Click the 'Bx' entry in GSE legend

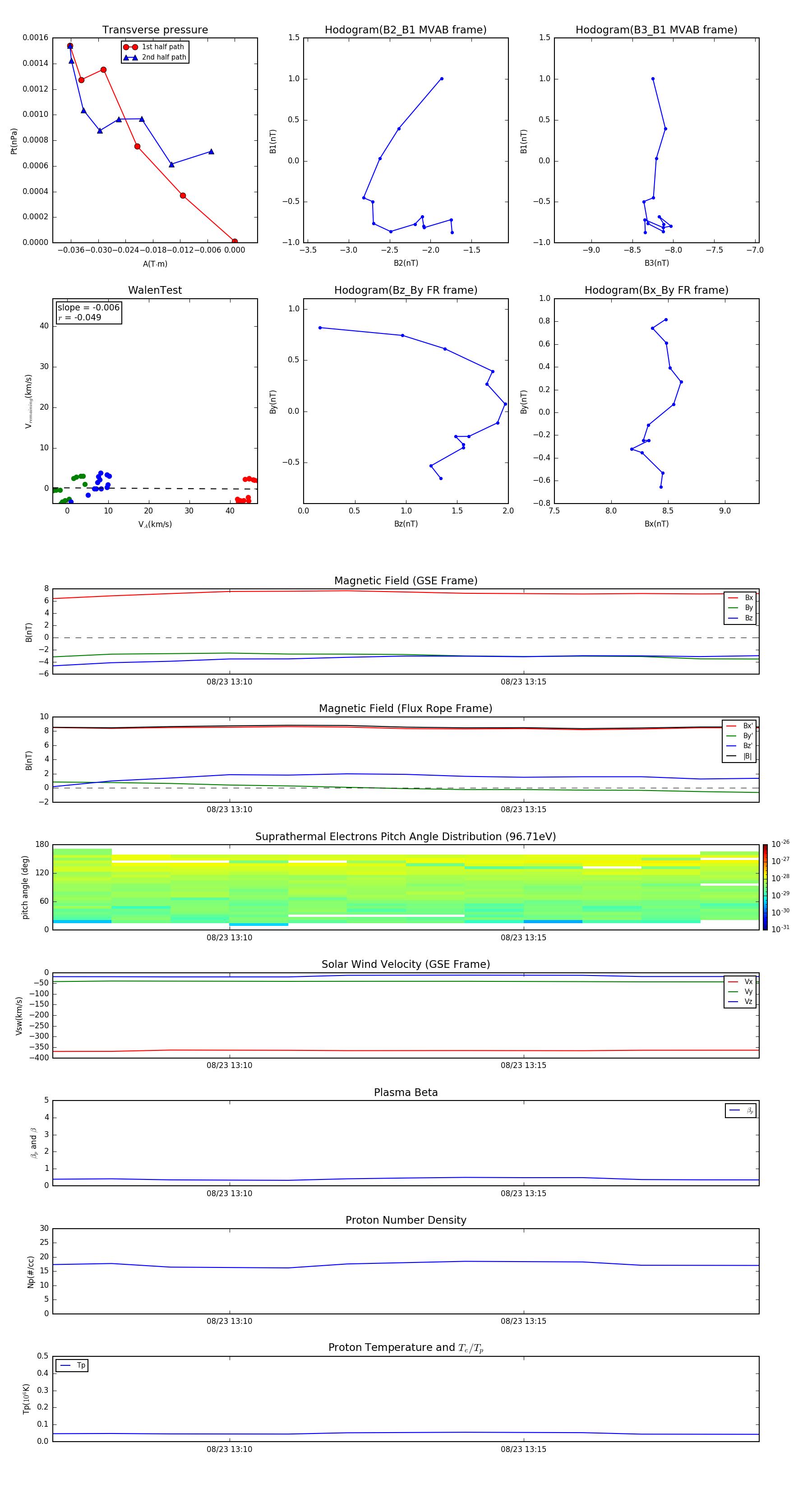click(740, 598)
